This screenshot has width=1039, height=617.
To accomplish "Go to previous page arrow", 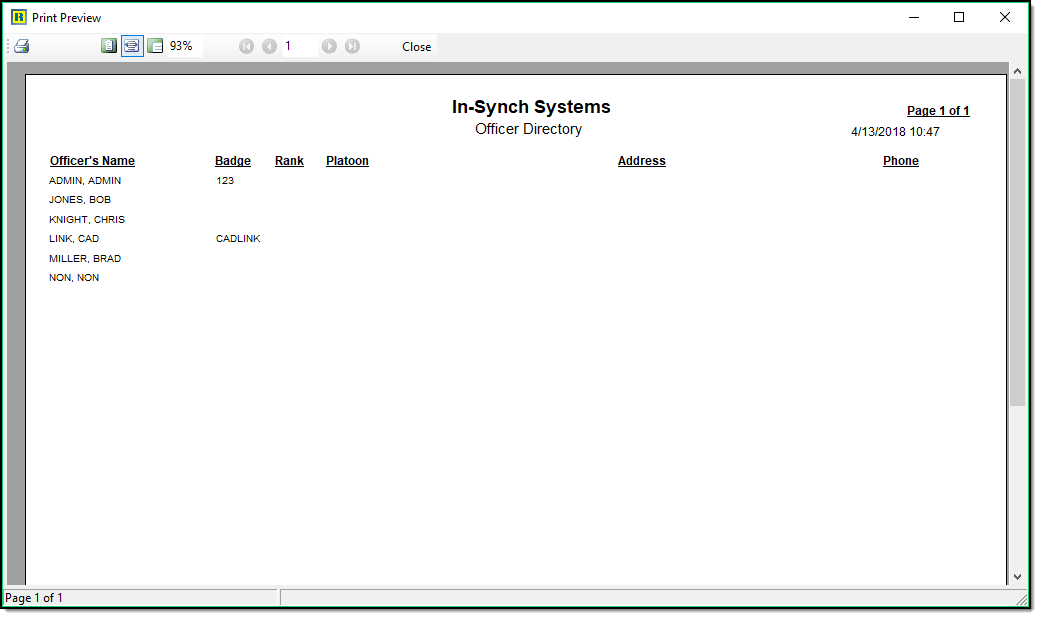I will (269, 46).
